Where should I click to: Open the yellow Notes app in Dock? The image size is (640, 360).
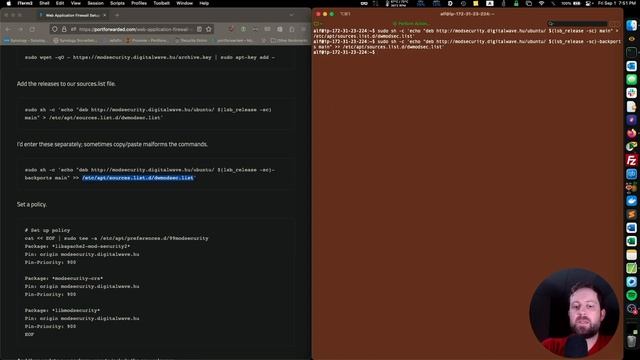click(x=631, y=254)
